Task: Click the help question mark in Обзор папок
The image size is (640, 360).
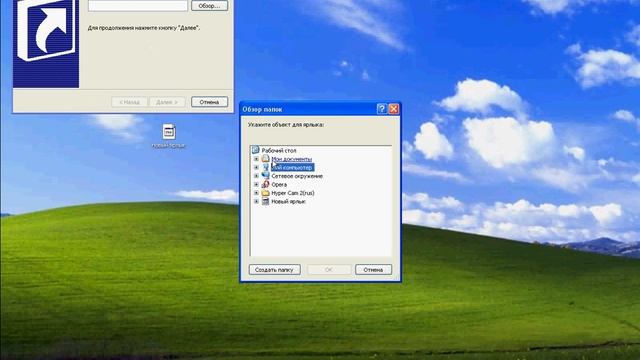Action: click(381, 109)
